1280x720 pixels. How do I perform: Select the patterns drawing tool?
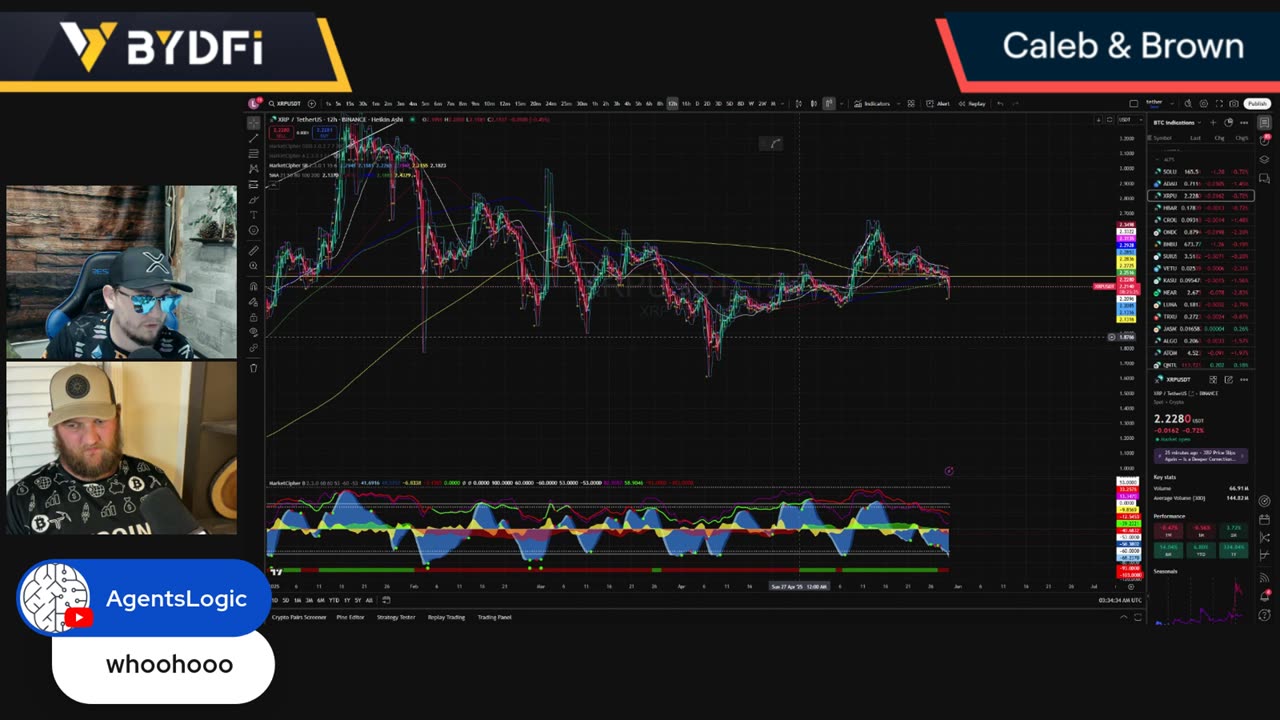253,169
